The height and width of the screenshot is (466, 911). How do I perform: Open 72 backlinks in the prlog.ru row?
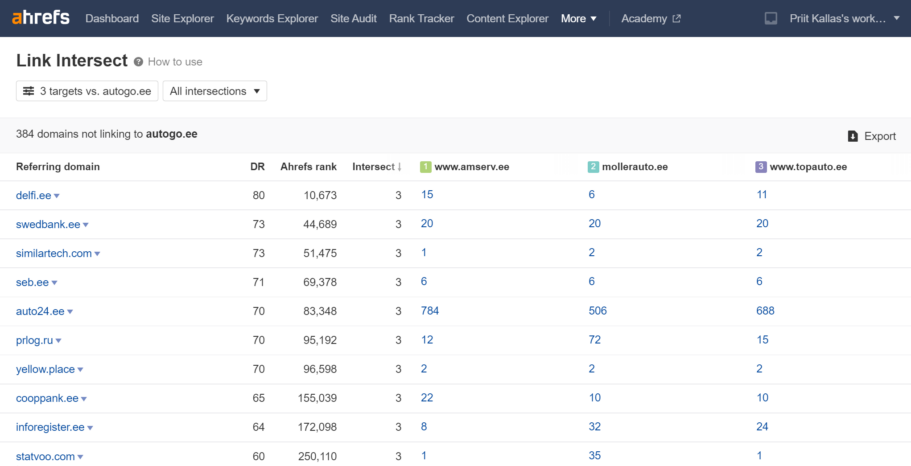coord(594,339)
